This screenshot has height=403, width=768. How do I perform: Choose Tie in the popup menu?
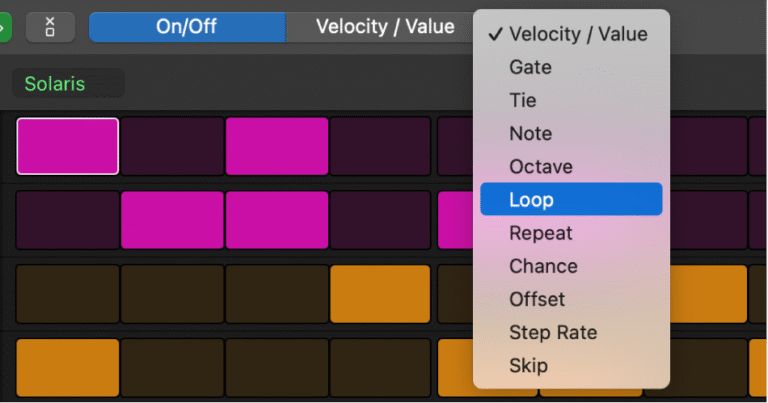pos(523,100)
